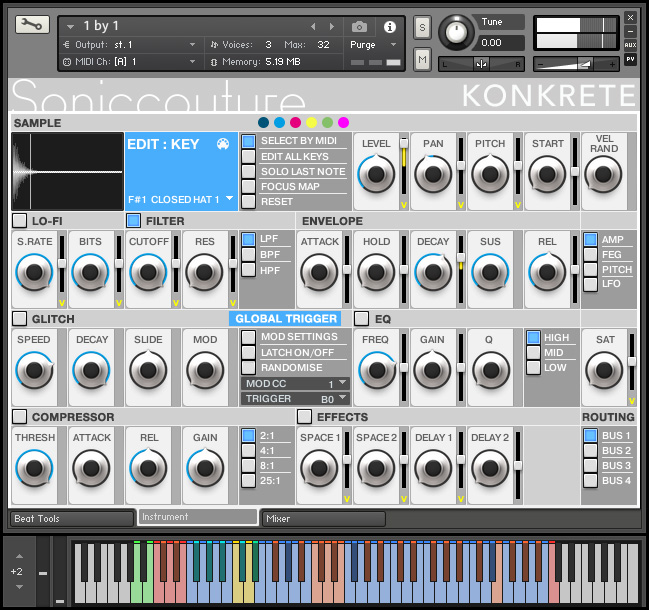Select the yellow color dot
The image size is (649, 610).
click(x=311, y=122)
